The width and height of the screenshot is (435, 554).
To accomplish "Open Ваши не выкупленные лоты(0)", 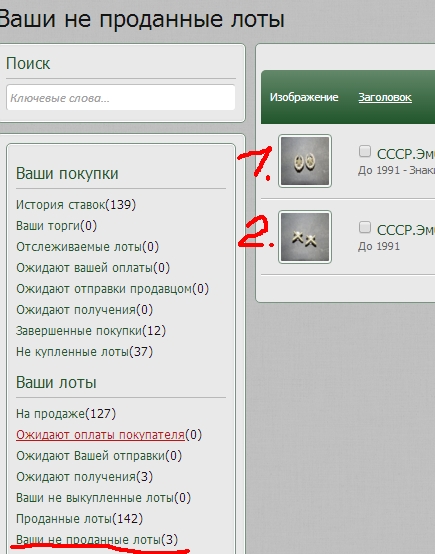I will pos(104,497).
